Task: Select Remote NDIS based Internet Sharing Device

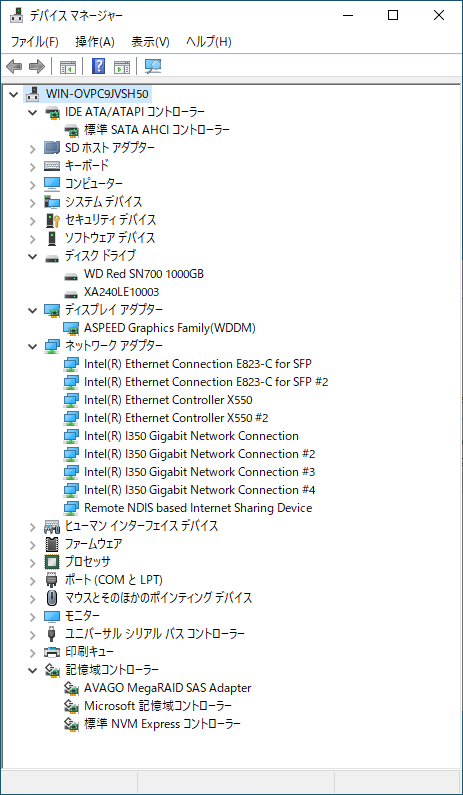Action: click(x=198, y=508)
